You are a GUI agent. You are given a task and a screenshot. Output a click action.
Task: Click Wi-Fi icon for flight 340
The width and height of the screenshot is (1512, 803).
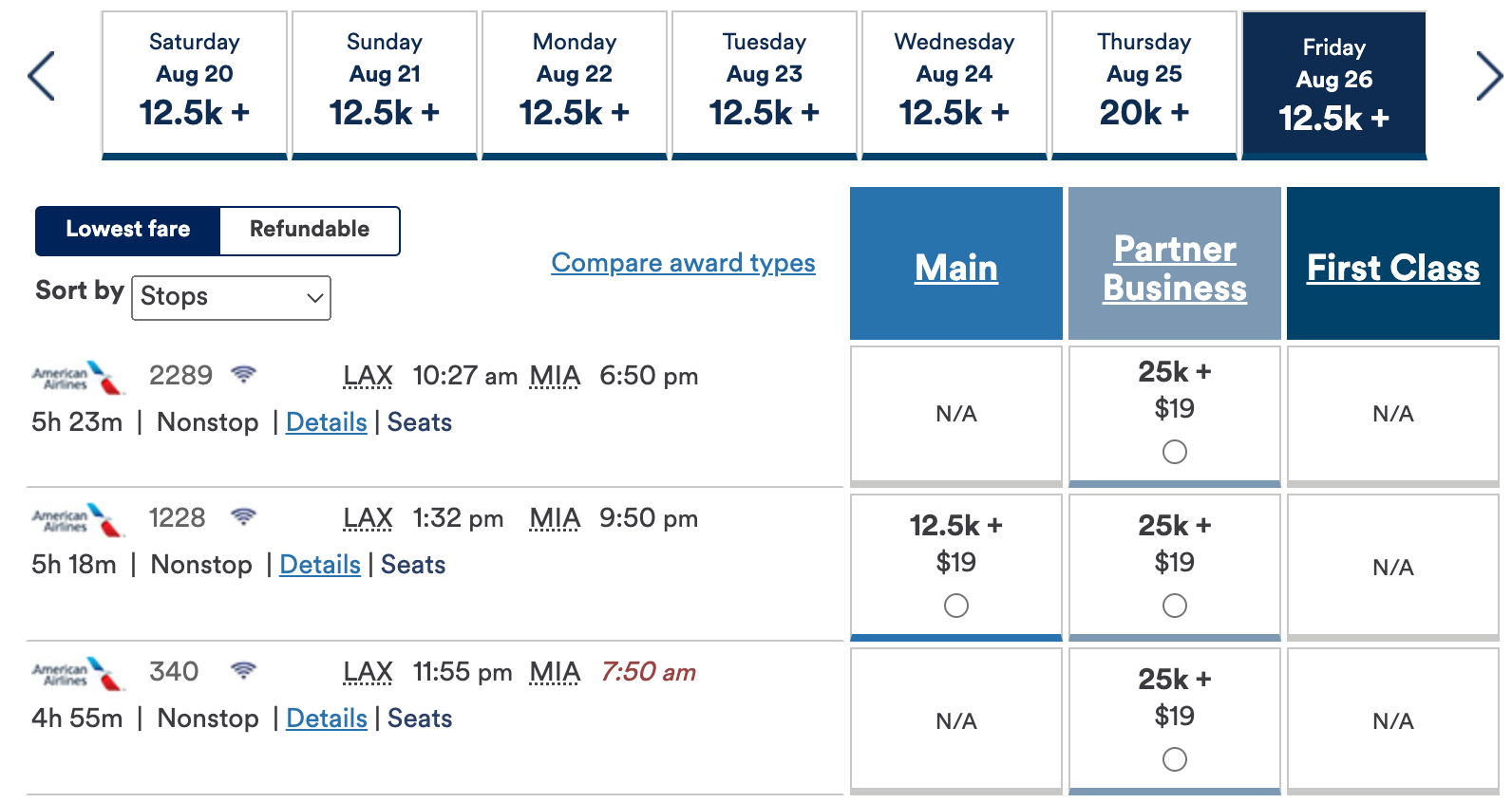tap(244, 671)
